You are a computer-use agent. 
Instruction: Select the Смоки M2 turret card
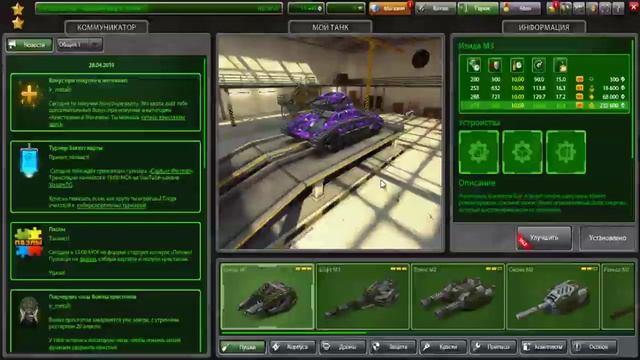(x=553, y=296)
